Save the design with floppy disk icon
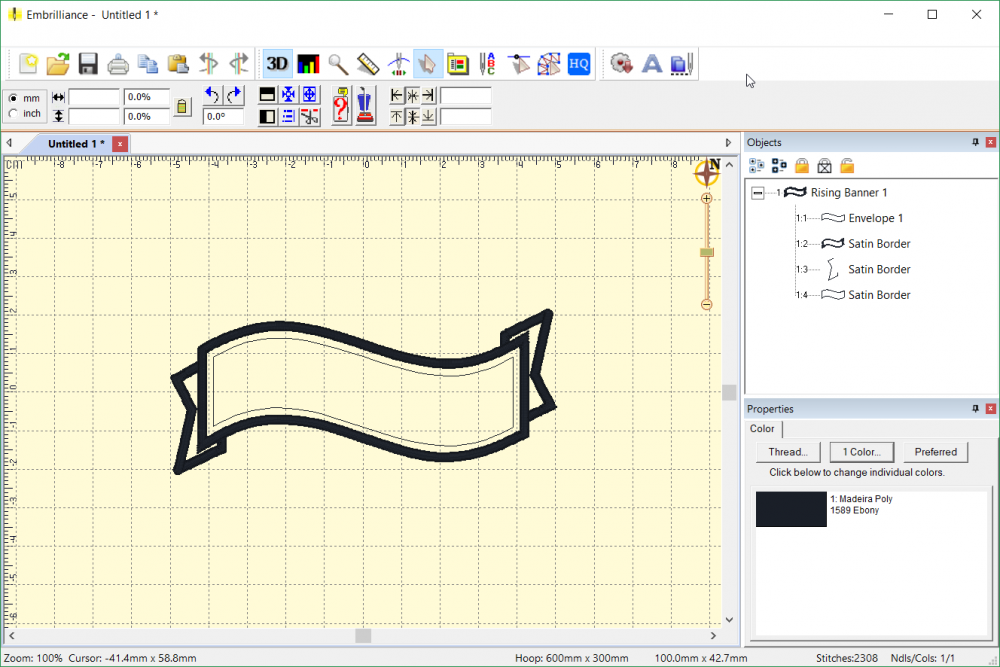This screenshot has width=1000, height=667. tap(88, 64)
